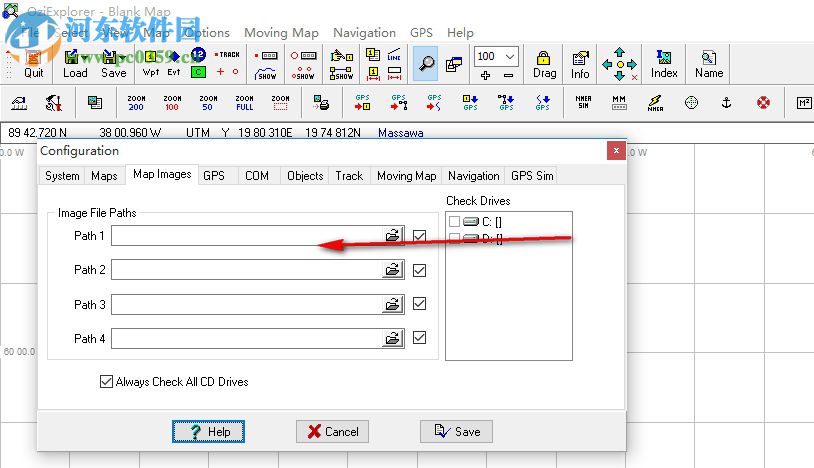
Task: Click the Save button in the Configuration dialog
Action: point(456,431)
